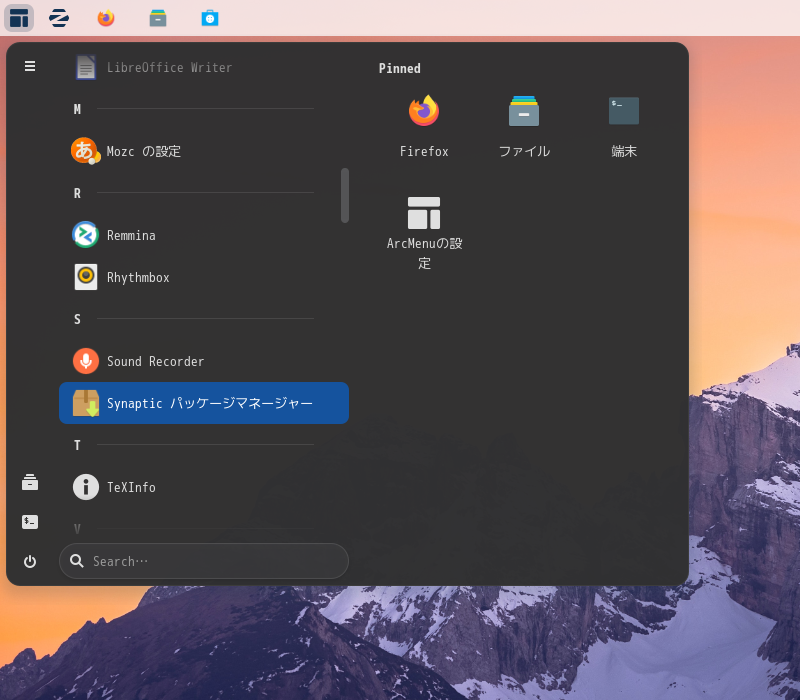Viewport: 800px width, 700px height.
Task: Click the Mozc settings app icon
Action: pos(85,151)
